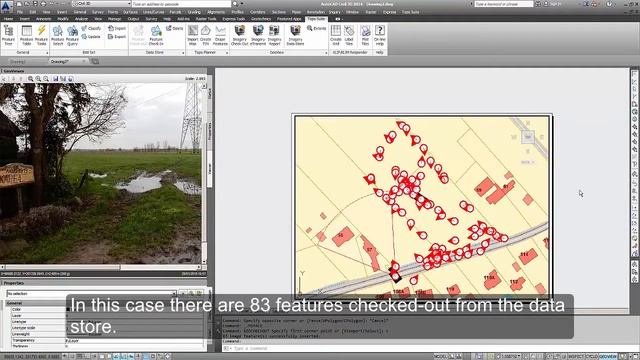This screenshot has height=360, width=640.
Task: Open the second Imagery tool icon
Action: tap(258, 35)
